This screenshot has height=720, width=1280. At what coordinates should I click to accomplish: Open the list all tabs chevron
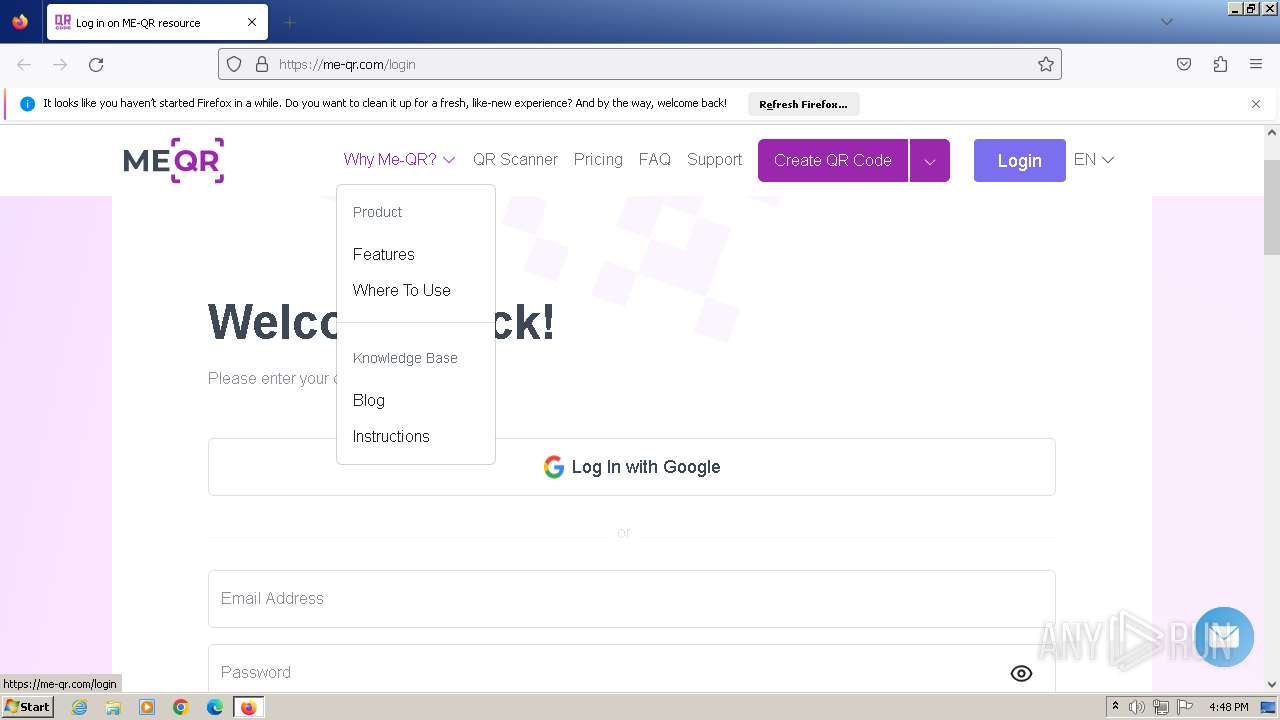point(1167,22)
